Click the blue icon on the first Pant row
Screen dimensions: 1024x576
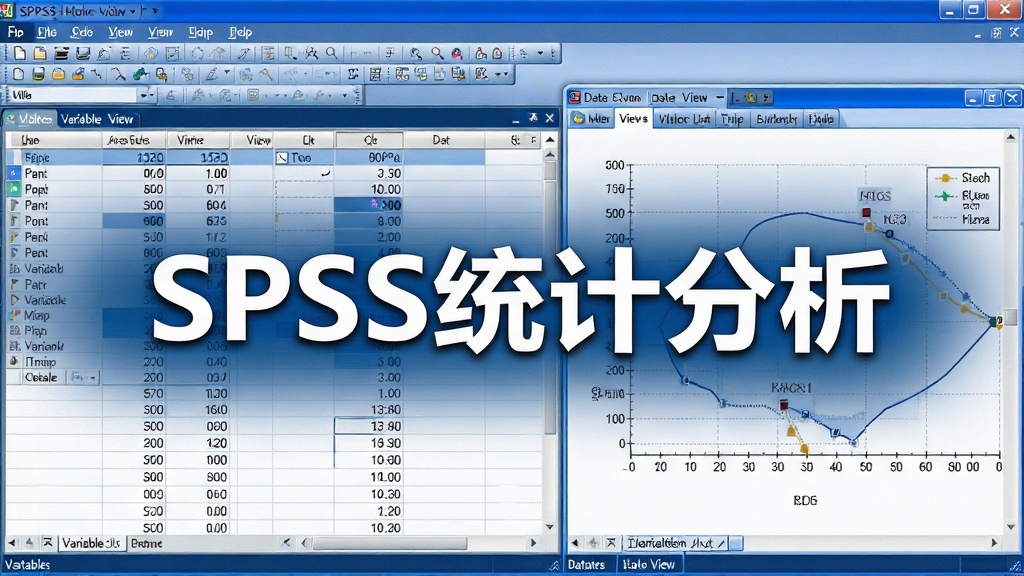[x=14, y=173]
